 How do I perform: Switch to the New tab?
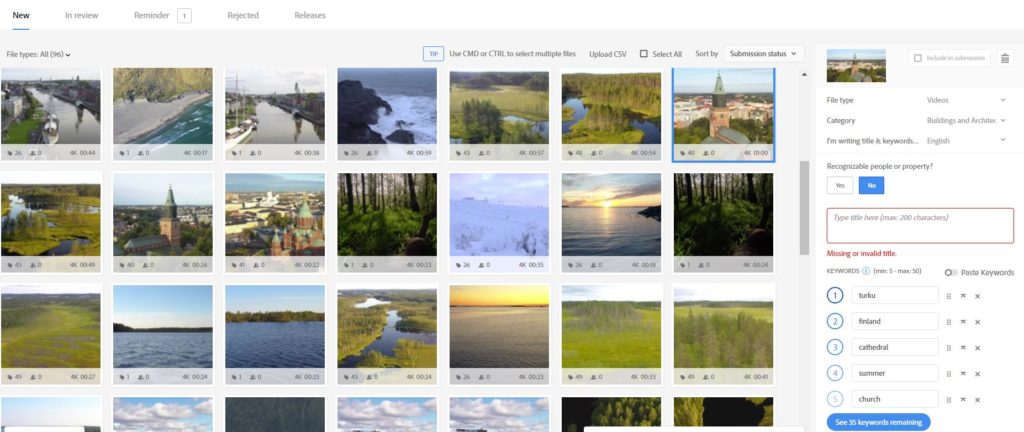tap(21, 15)
